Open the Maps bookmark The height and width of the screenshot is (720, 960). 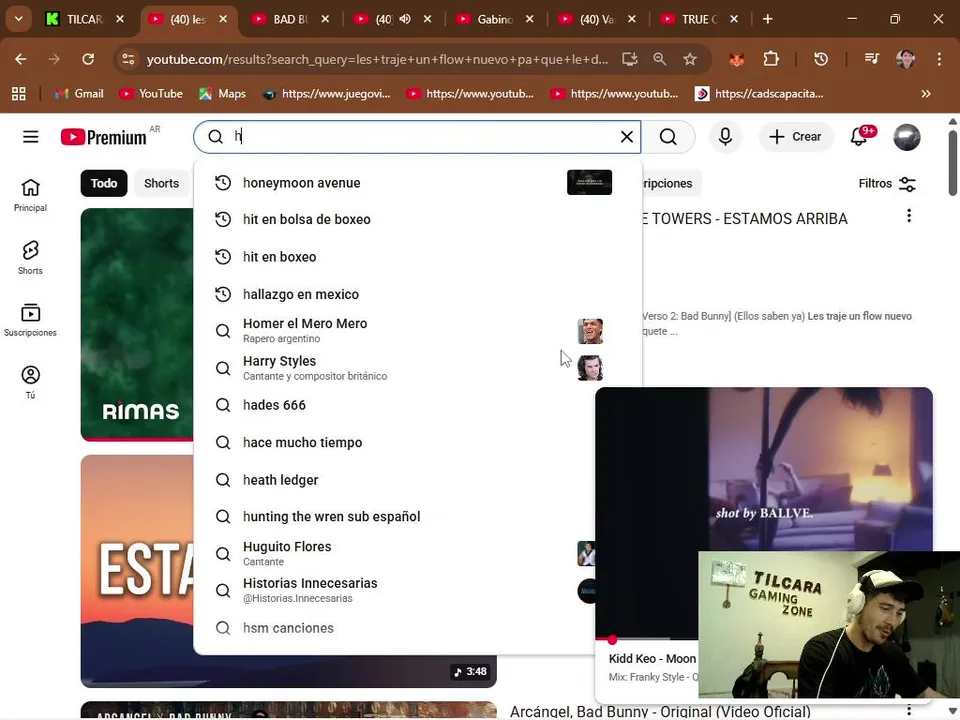[x=222, y=94]
